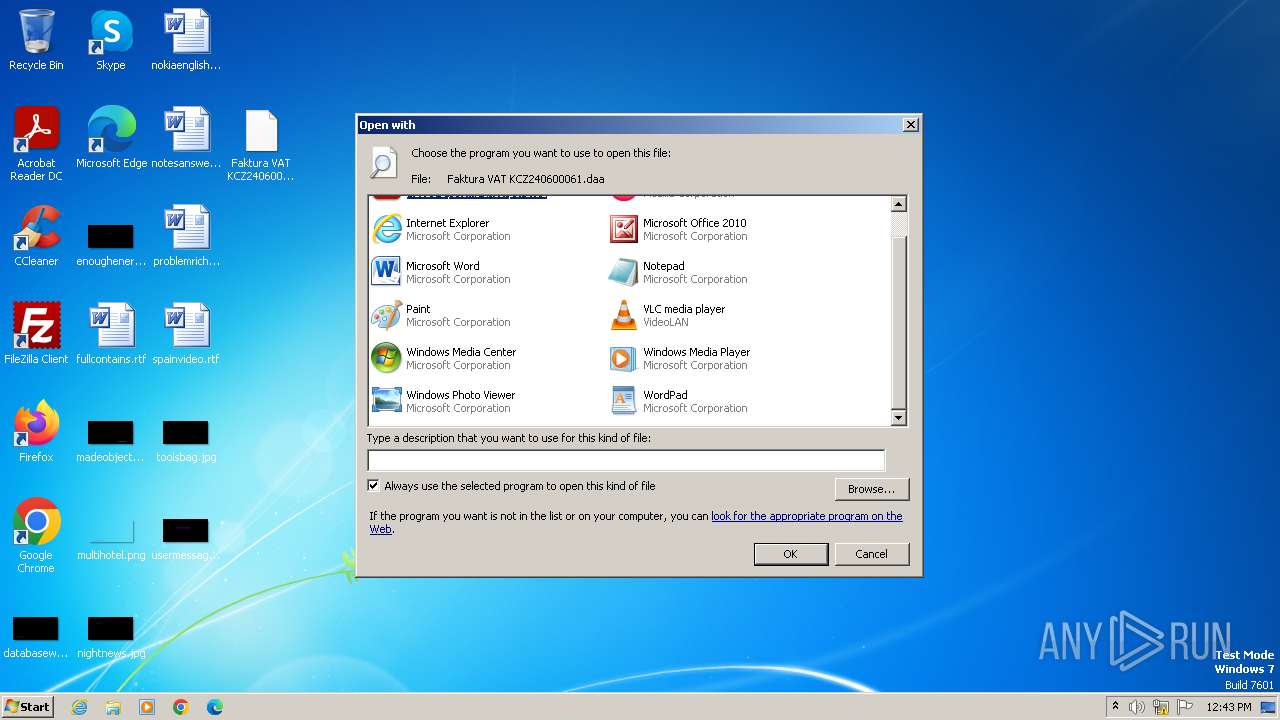Follow the look for appropriate program link
1280x720 pixels.
tap(806, 516)
